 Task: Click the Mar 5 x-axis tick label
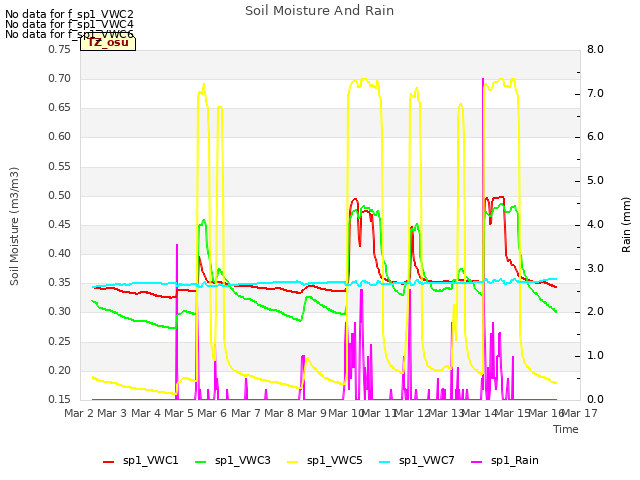click(x=179, y=413)
